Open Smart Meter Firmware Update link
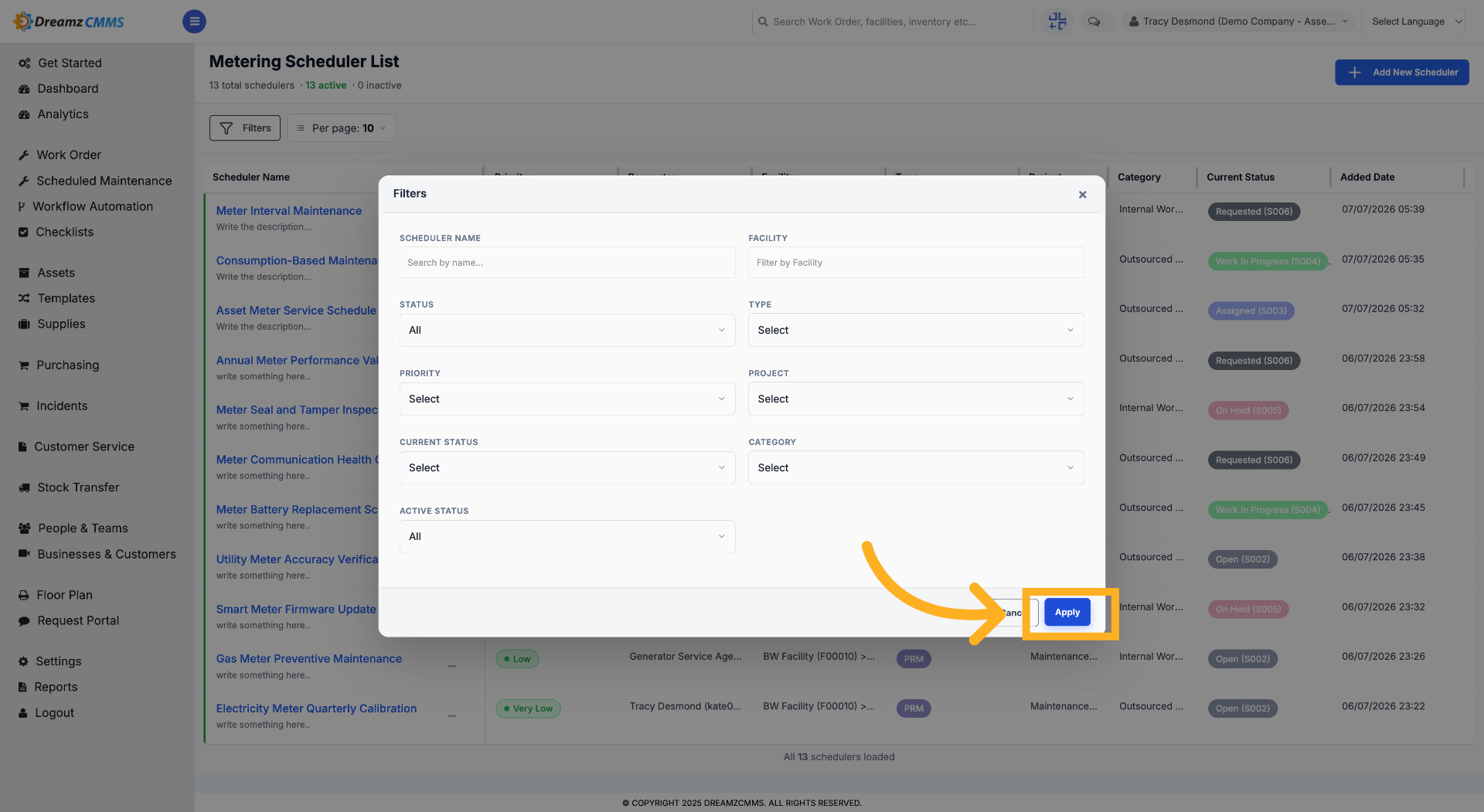This screenshot has height=812, width=1484. pos(296,609)
